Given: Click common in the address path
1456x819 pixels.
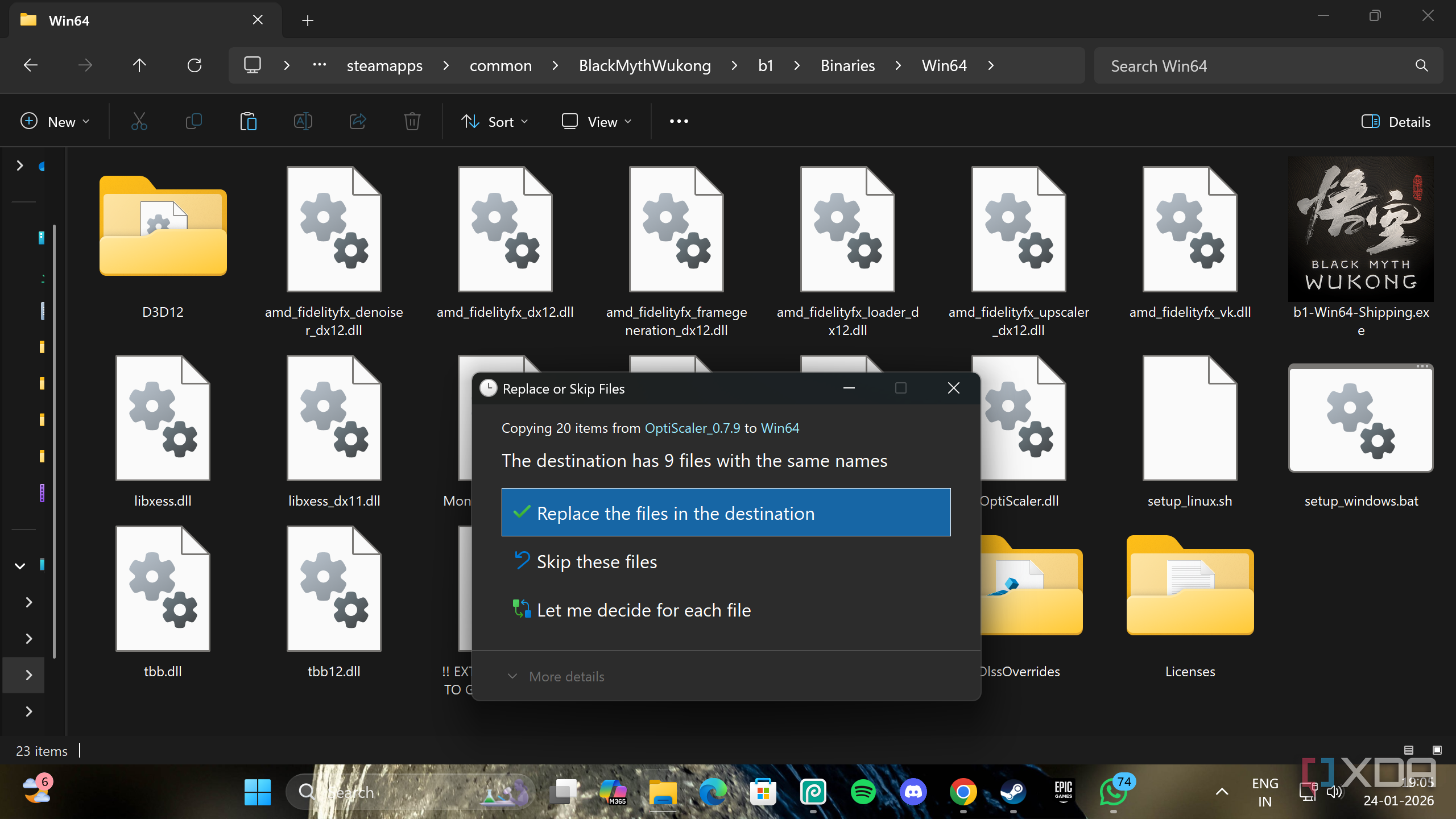Looking at the screenshot, I should [500, 65].
